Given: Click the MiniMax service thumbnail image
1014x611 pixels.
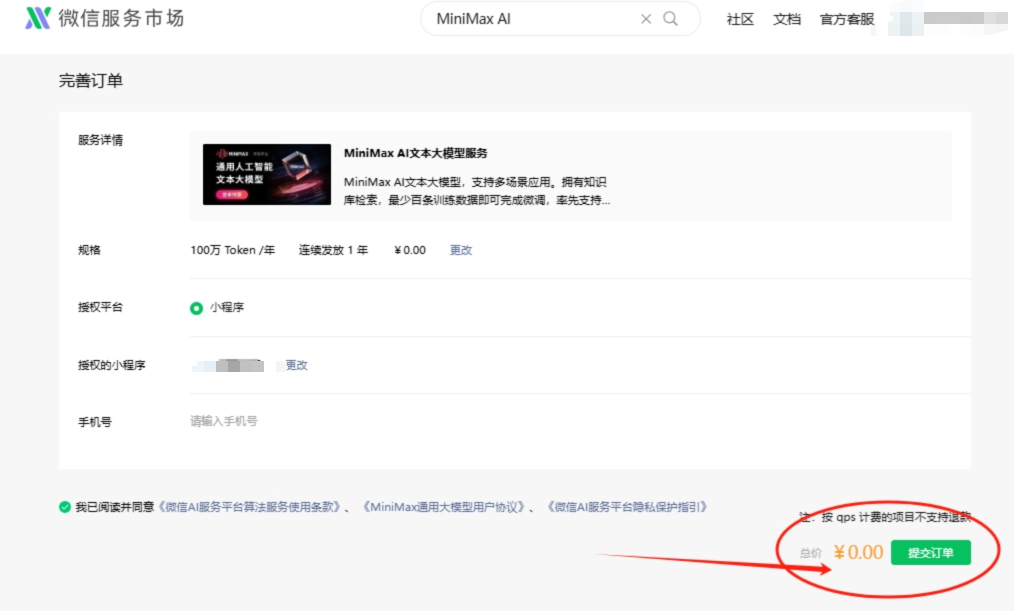Looking at the screenshot, I should (266, 175).
